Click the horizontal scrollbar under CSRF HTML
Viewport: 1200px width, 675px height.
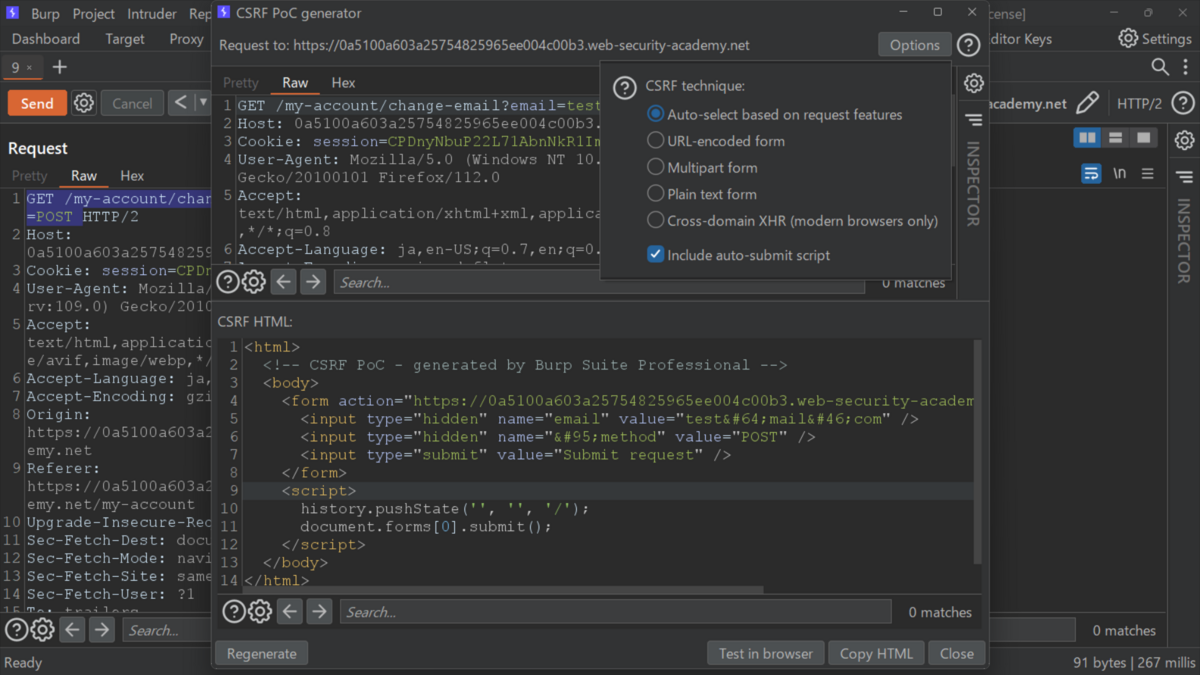click(x=503, y=591)
